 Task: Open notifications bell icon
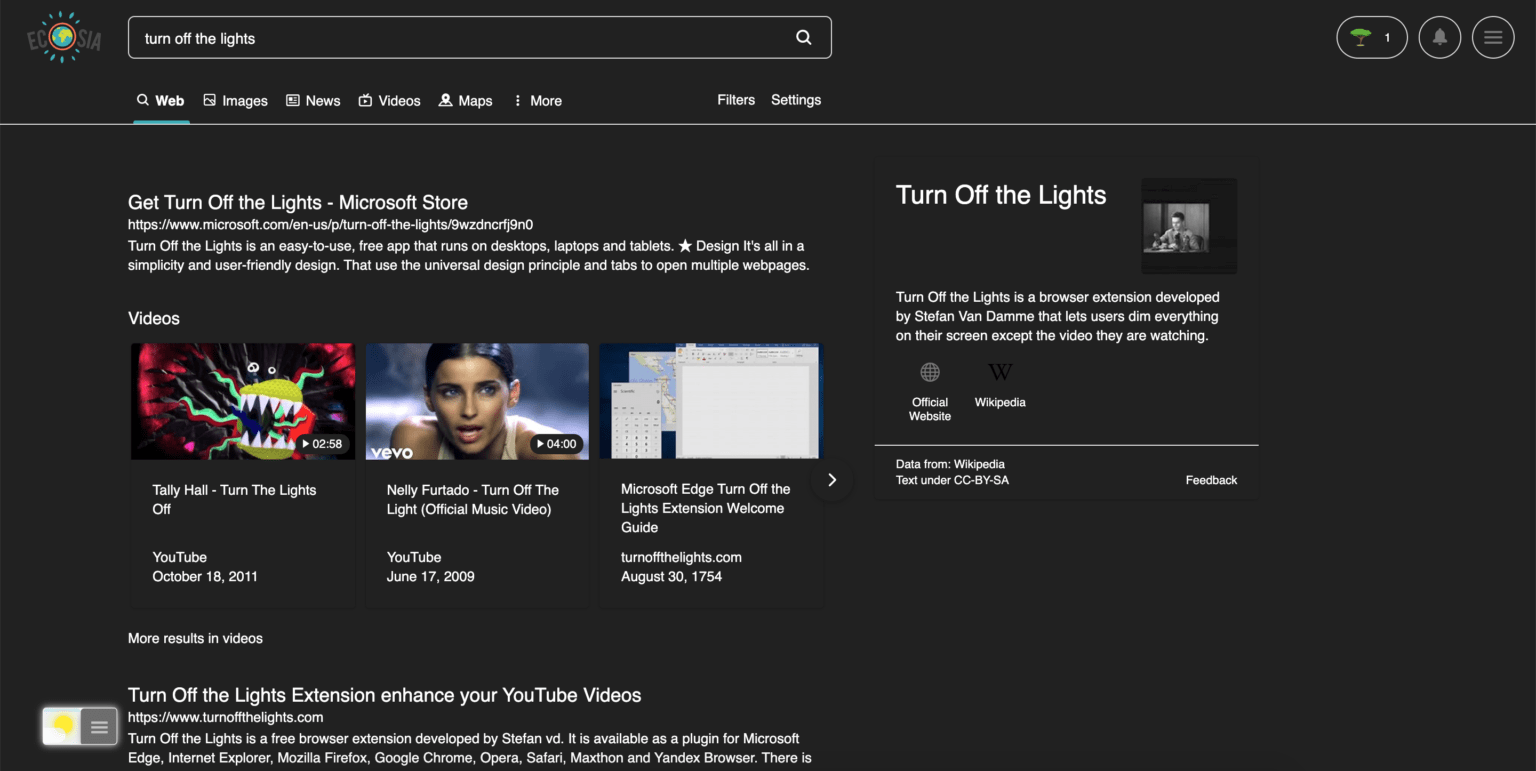click(x=1440, y=38)
